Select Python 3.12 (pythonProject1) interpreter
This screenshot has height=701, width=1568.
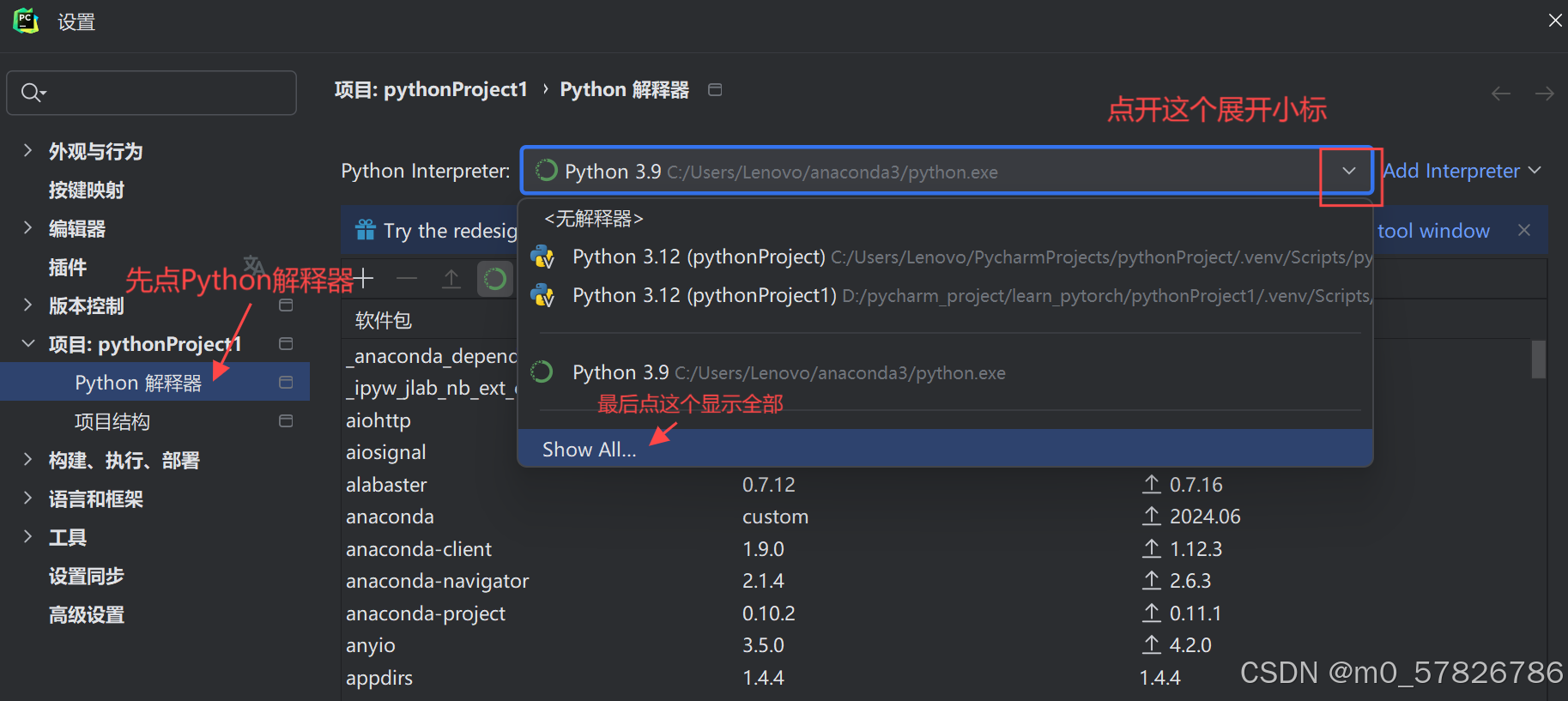945,295
